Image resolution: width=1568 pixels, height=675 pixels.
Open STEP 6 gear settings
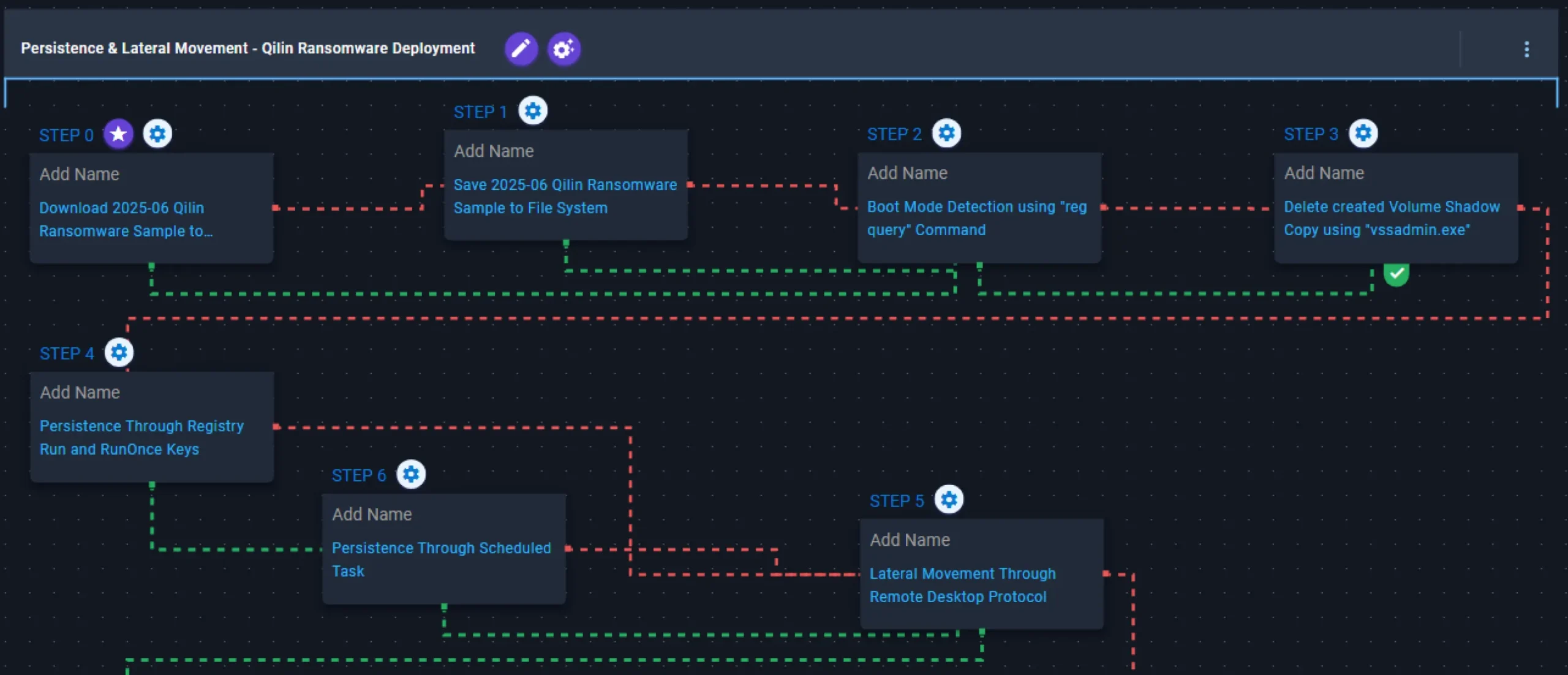(411, 474)
